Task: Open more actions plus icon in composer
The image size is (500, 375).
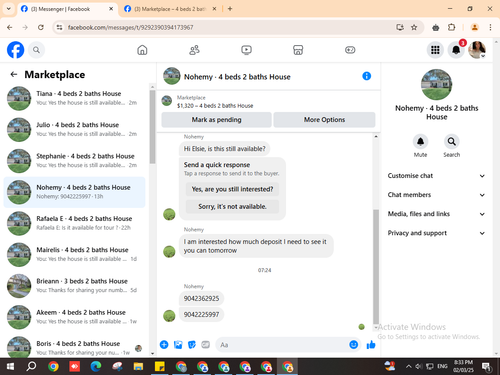Action: [164, 344]
